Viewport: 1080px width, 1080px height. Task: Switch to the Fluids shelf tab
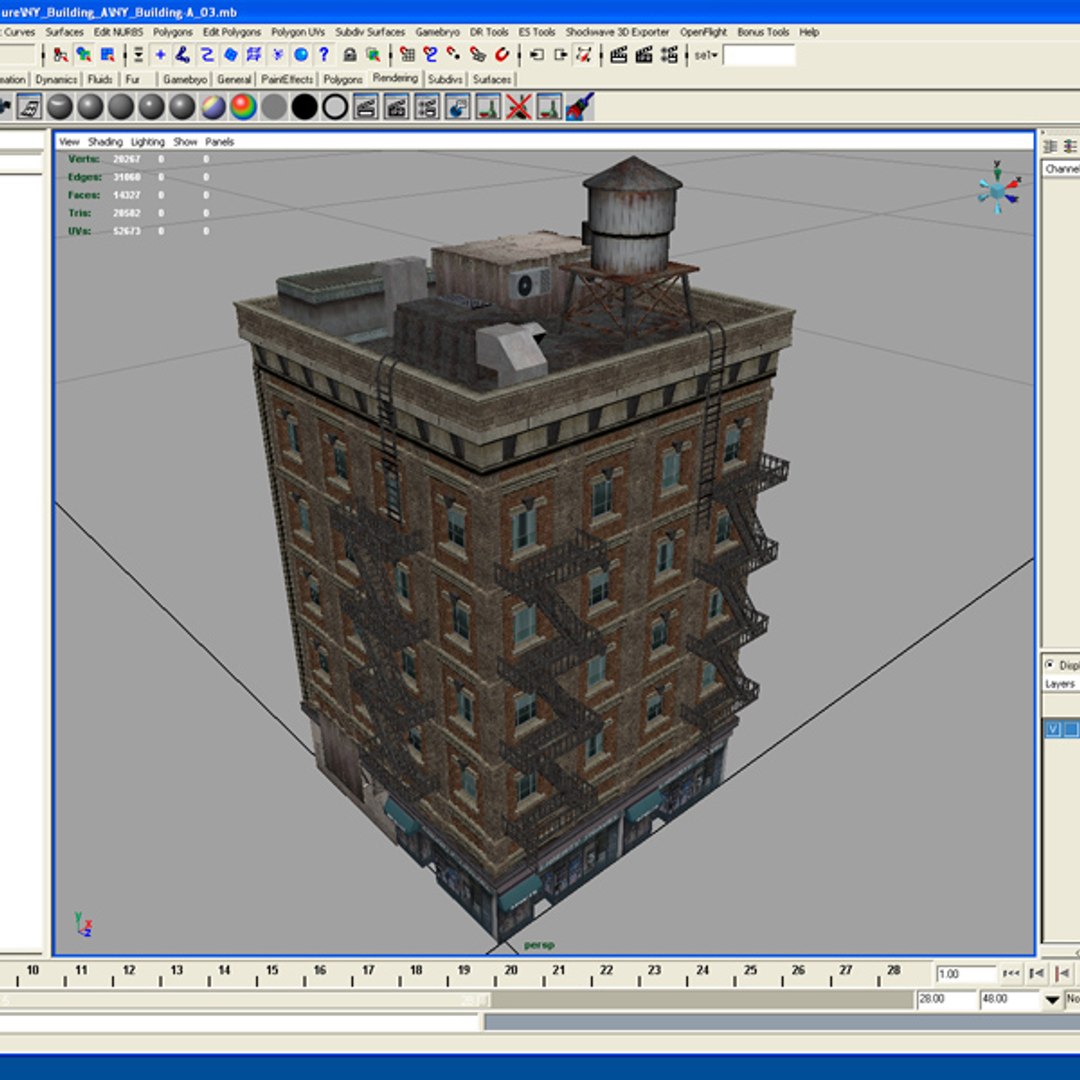coord(100,79)
